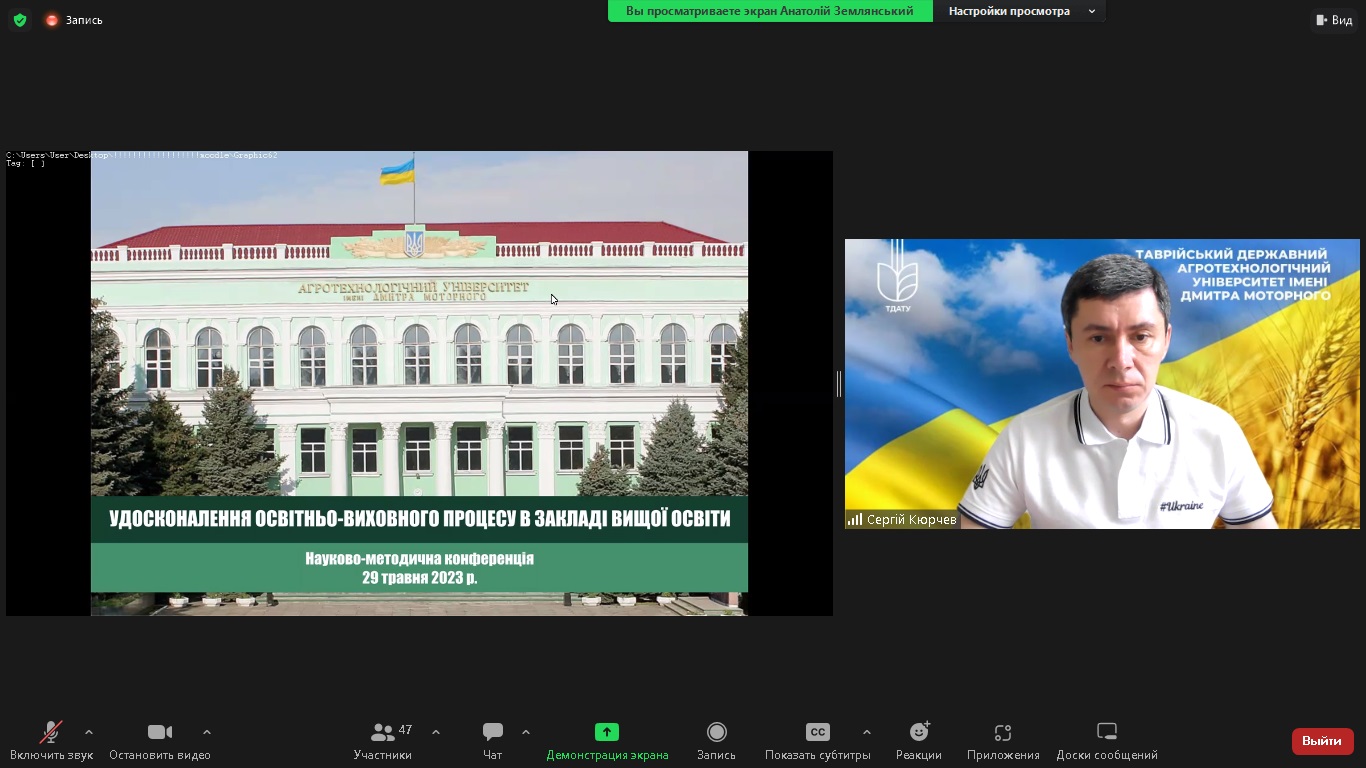Expand chat options arrow

coord(526,732)
